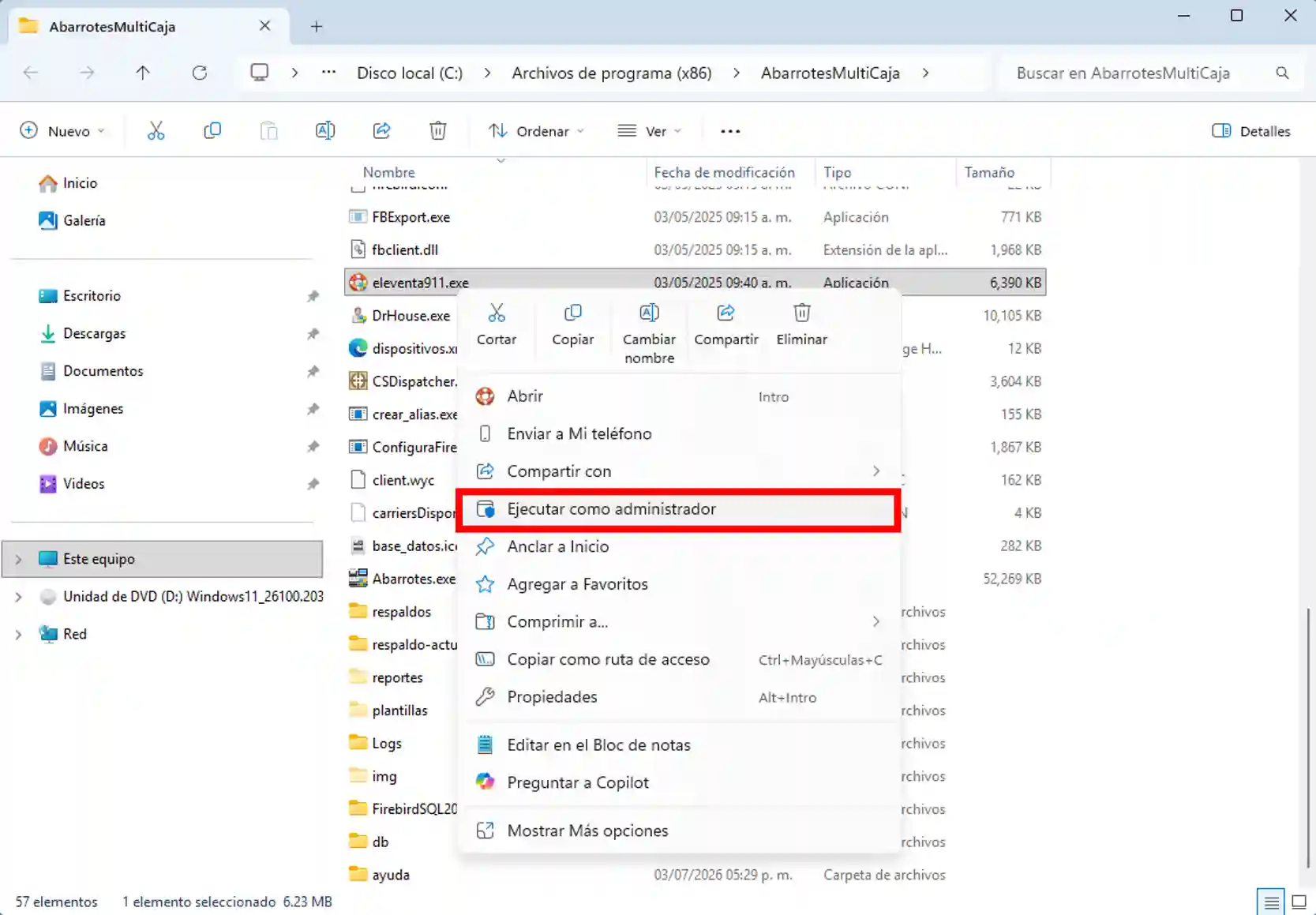Screen dimensions: 1316x915
Task: Click chevron after Disco local (C:) breadcrumb
Action: point(488,73)
